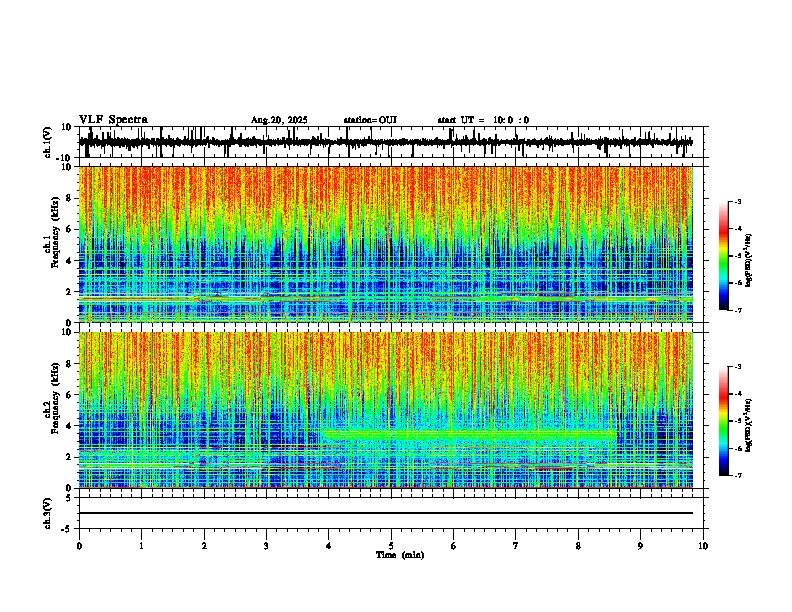Click the 'ch.3(V)' axis label

coord(48,513)
